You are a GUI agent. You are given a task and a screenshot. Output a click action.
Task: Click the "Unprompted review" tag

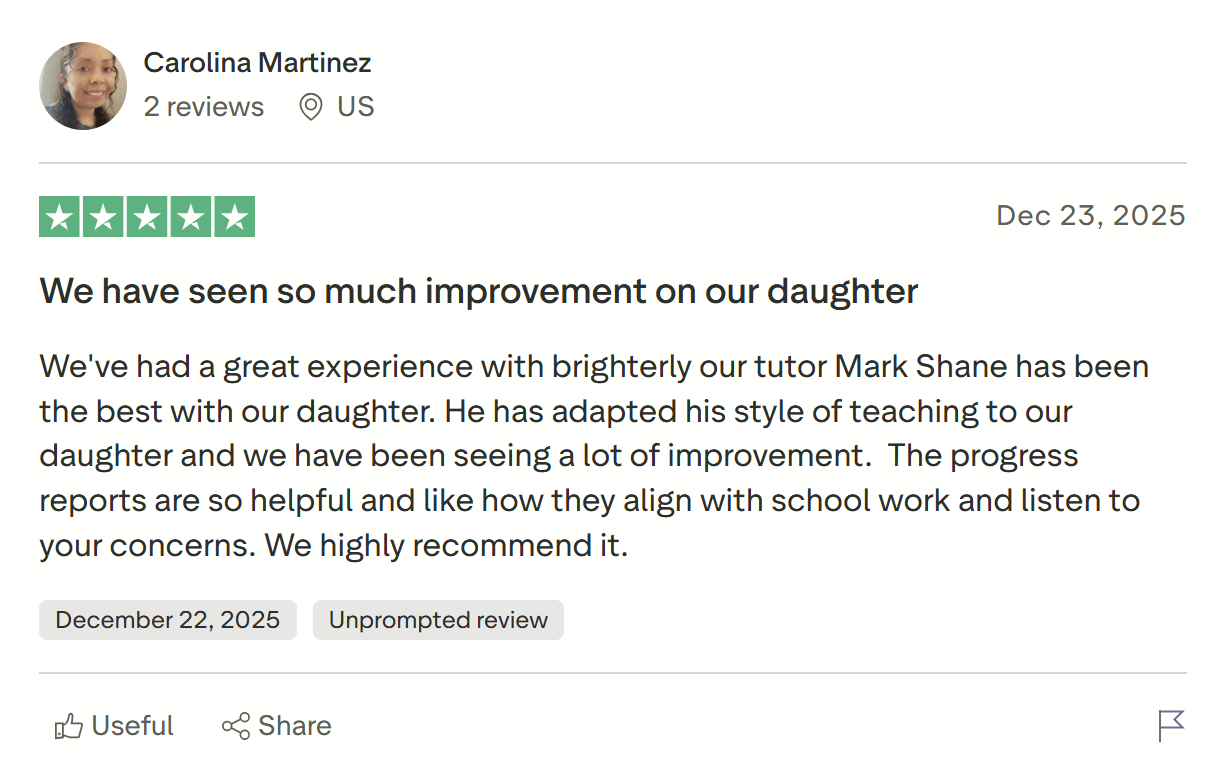438,620
